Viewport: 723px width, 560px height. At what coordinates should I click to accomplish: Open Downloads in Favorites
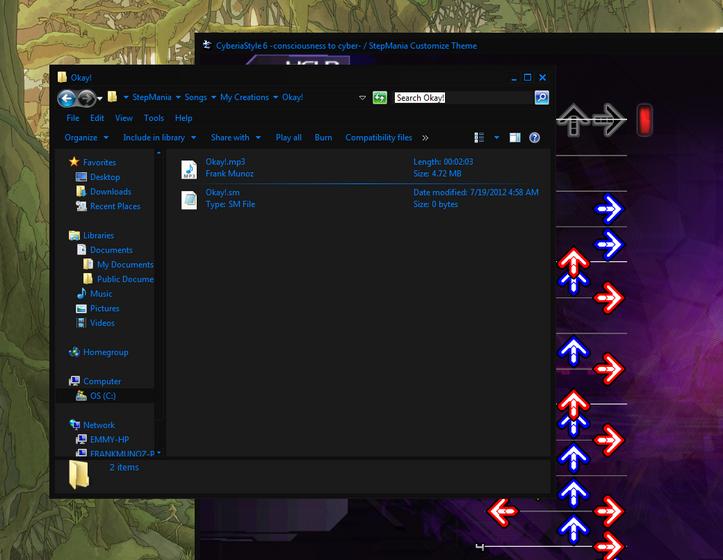point(111,191)
